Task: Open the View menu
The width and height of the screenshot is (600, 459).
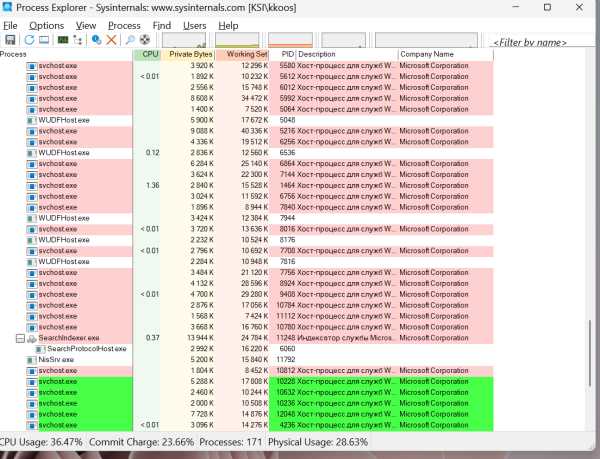Action: (x=86, y=26)
